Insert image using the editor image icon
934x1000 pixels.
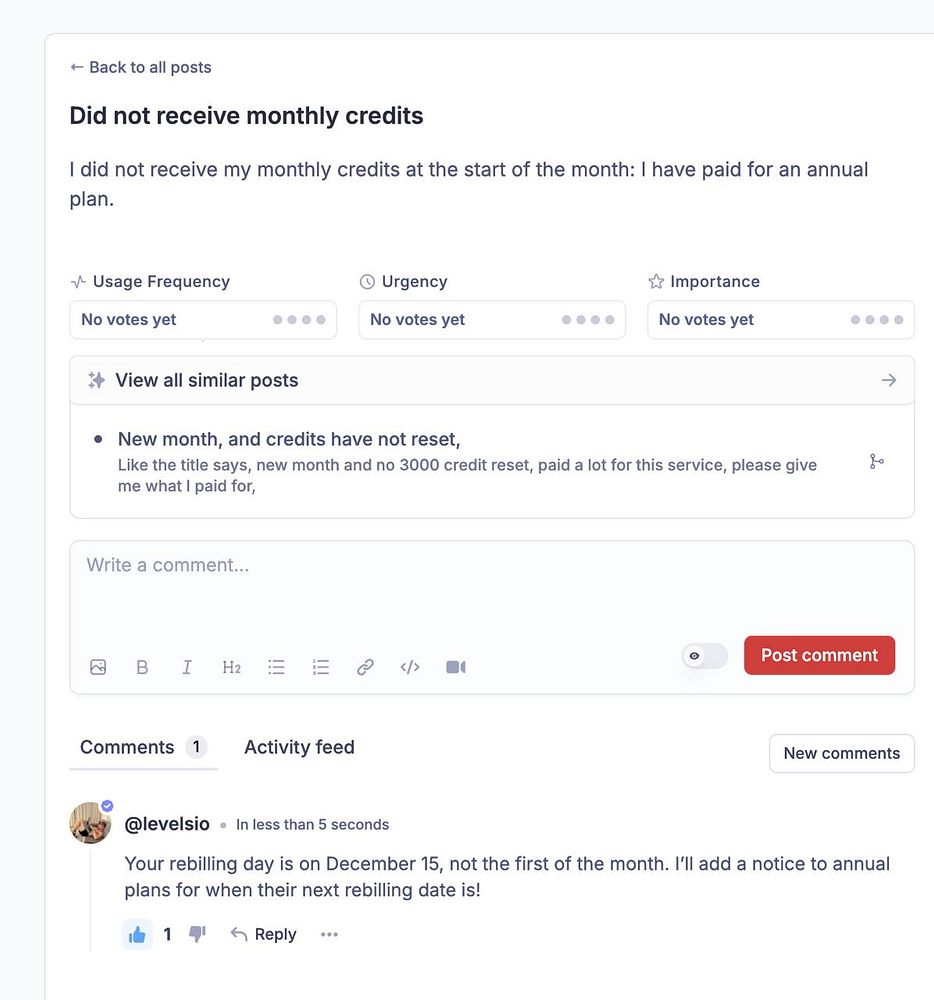pos(98,667)
